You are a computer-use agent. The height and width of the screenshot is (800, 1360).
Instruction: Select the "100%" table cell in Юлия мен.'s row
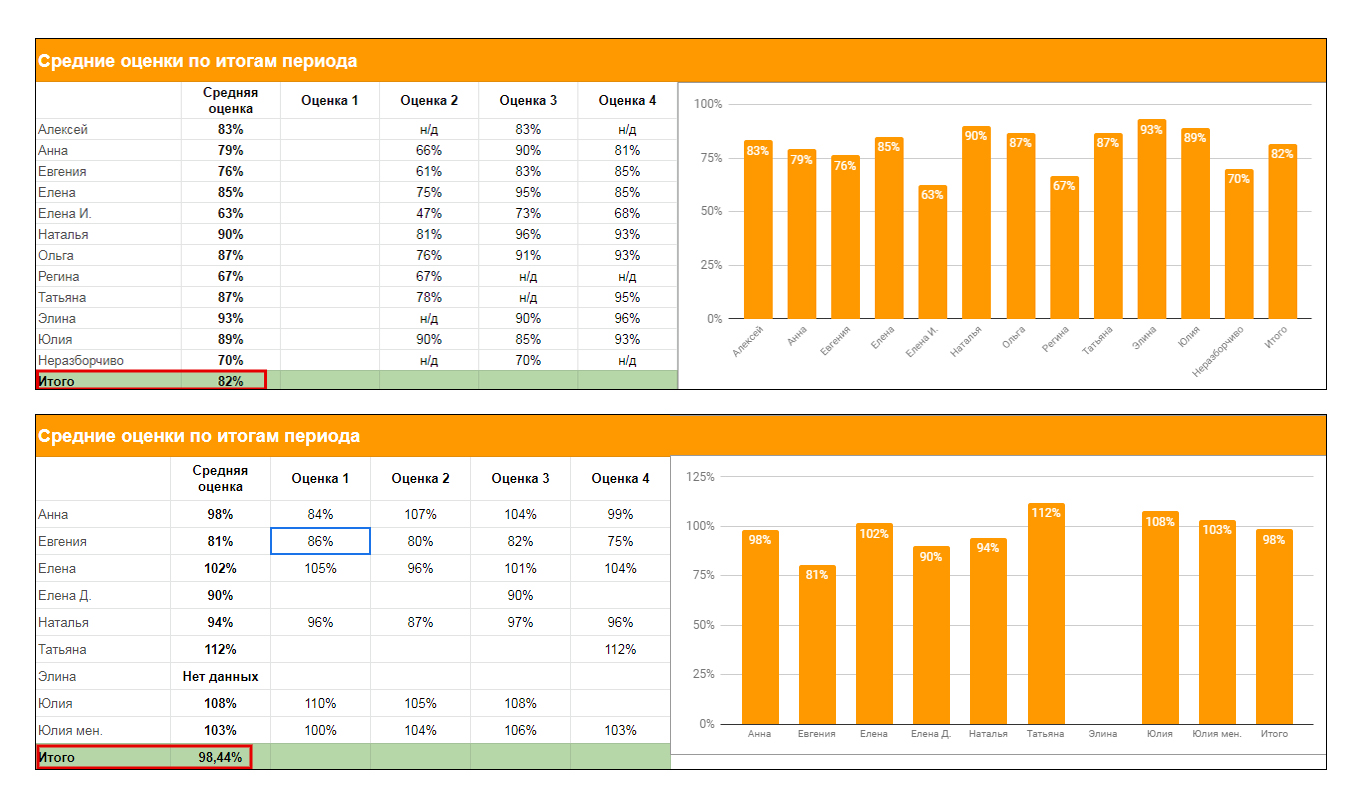coord(320,730)
